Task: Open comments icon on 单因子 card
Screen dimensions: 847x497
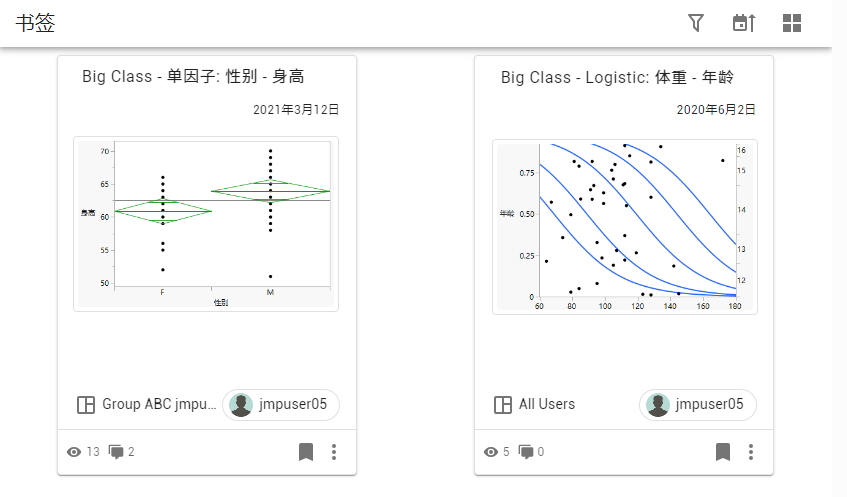Action: pyautogui.click(x=117, y=452)
